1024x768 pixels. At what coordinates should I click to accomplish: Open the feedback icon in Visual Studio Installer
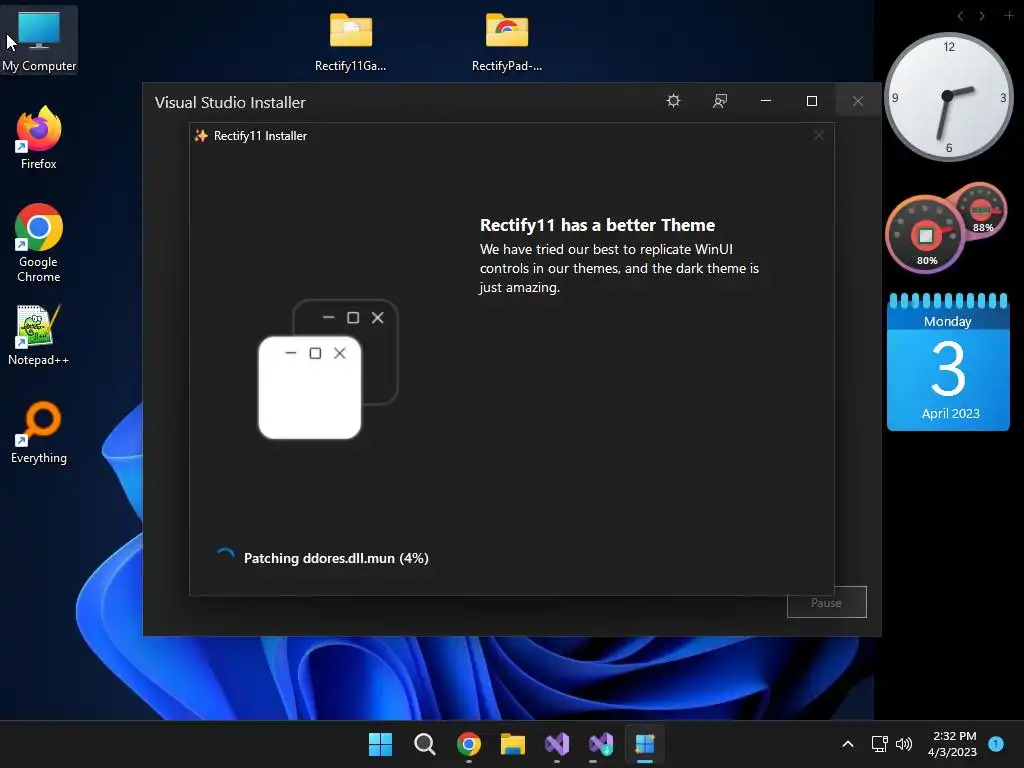pyautogui.click(x=720, y=101)
